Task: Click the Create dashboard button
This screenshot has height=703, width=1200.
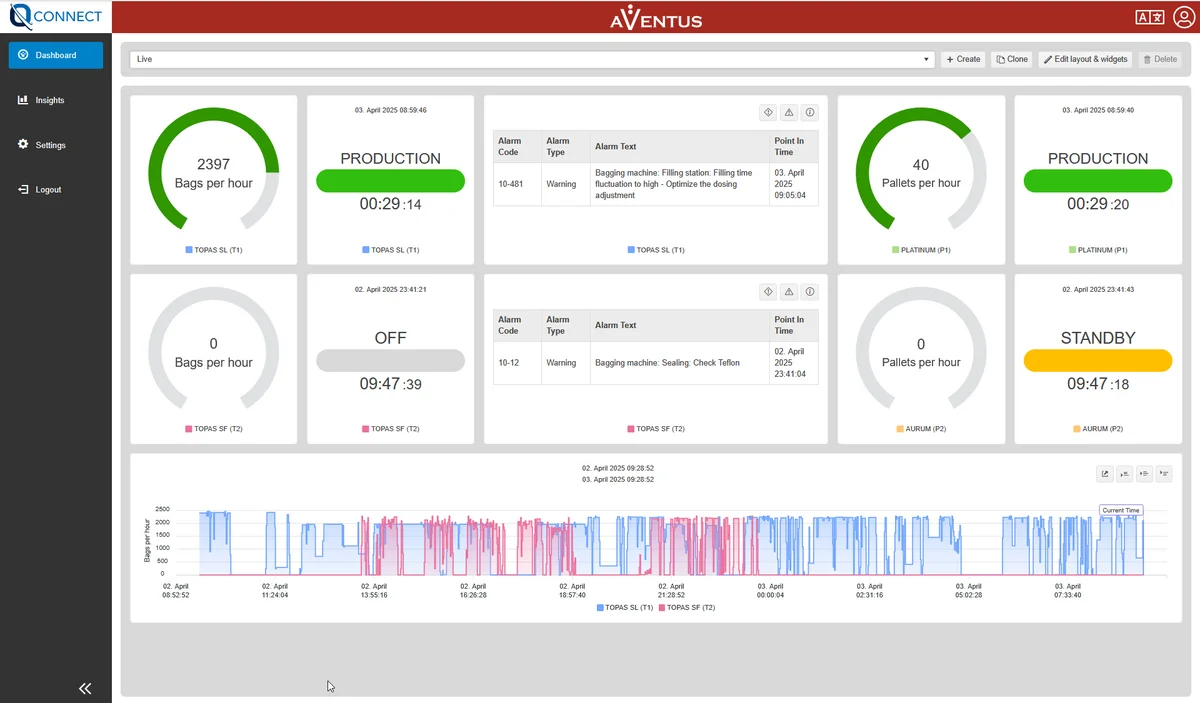Action: 963,59
